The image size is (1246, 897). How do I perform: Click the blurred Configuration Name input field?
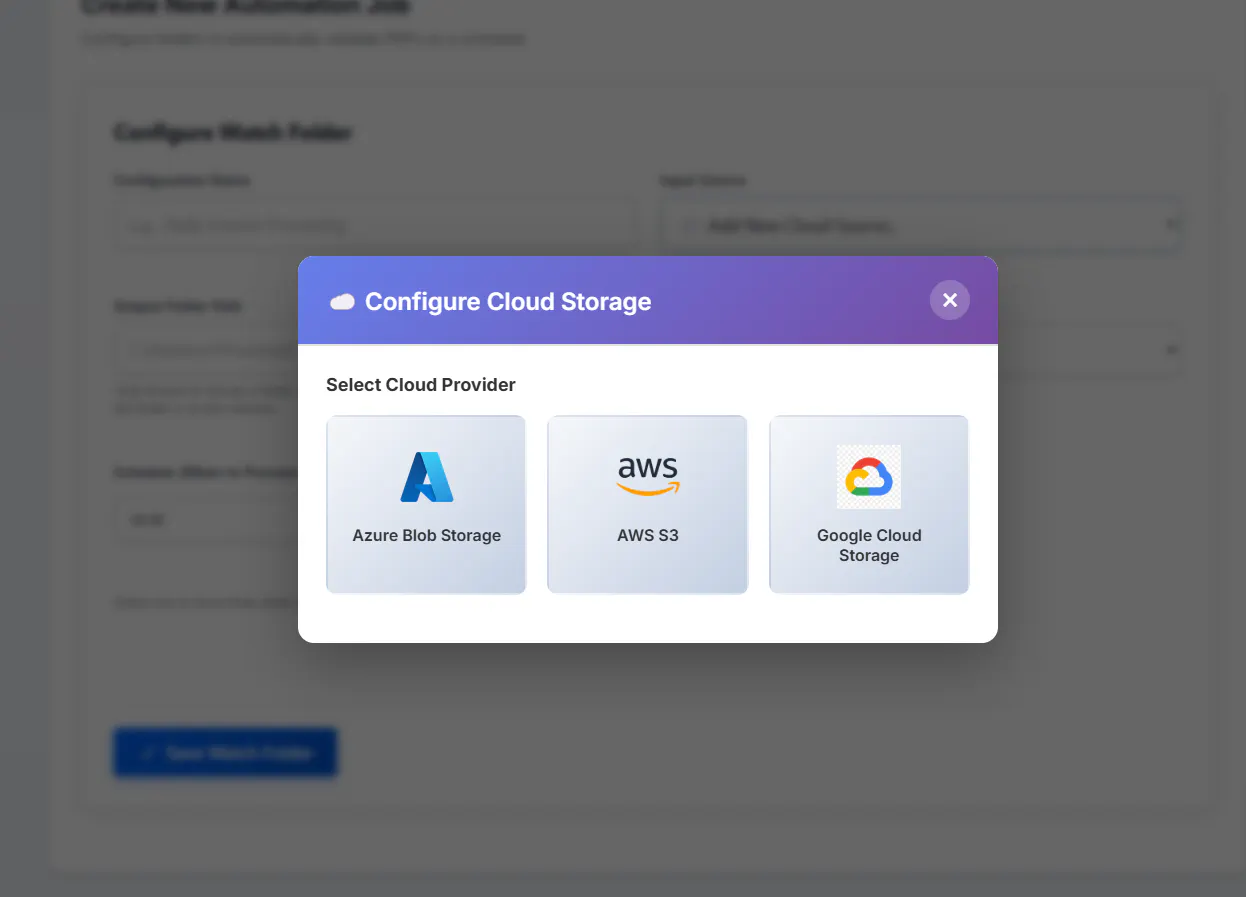pyautogui.click(x=376, y=225)
